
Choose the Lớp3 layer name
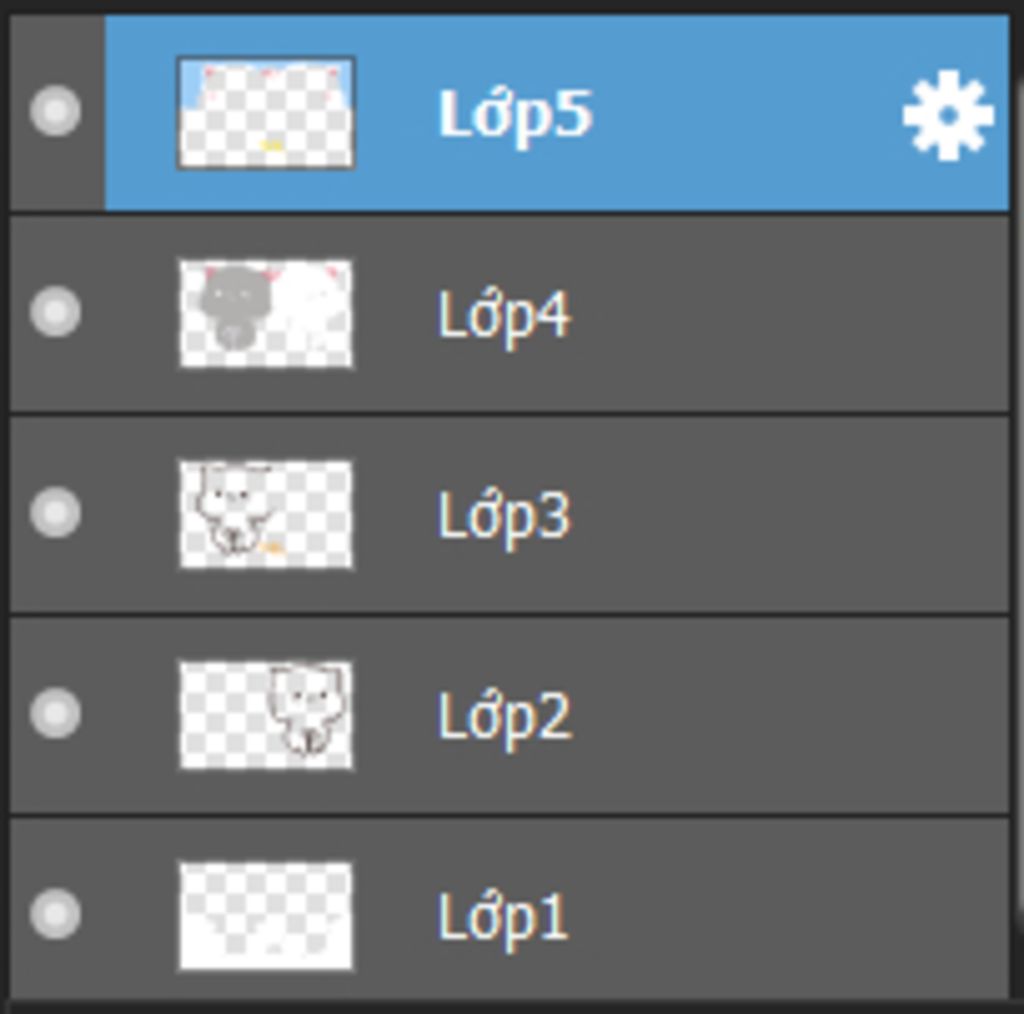click(504, 518)
